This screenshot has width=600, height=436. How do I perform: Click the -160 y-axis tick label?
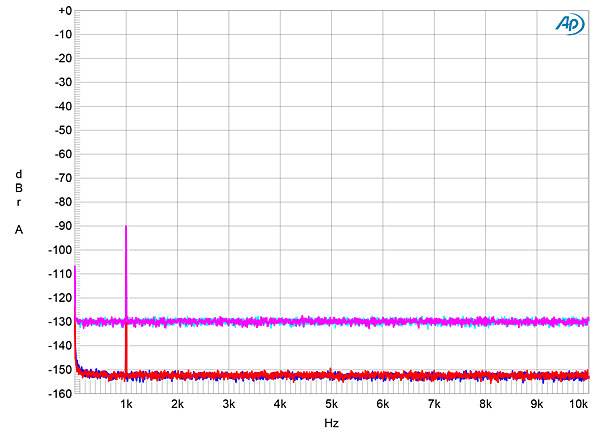point(57,394)
